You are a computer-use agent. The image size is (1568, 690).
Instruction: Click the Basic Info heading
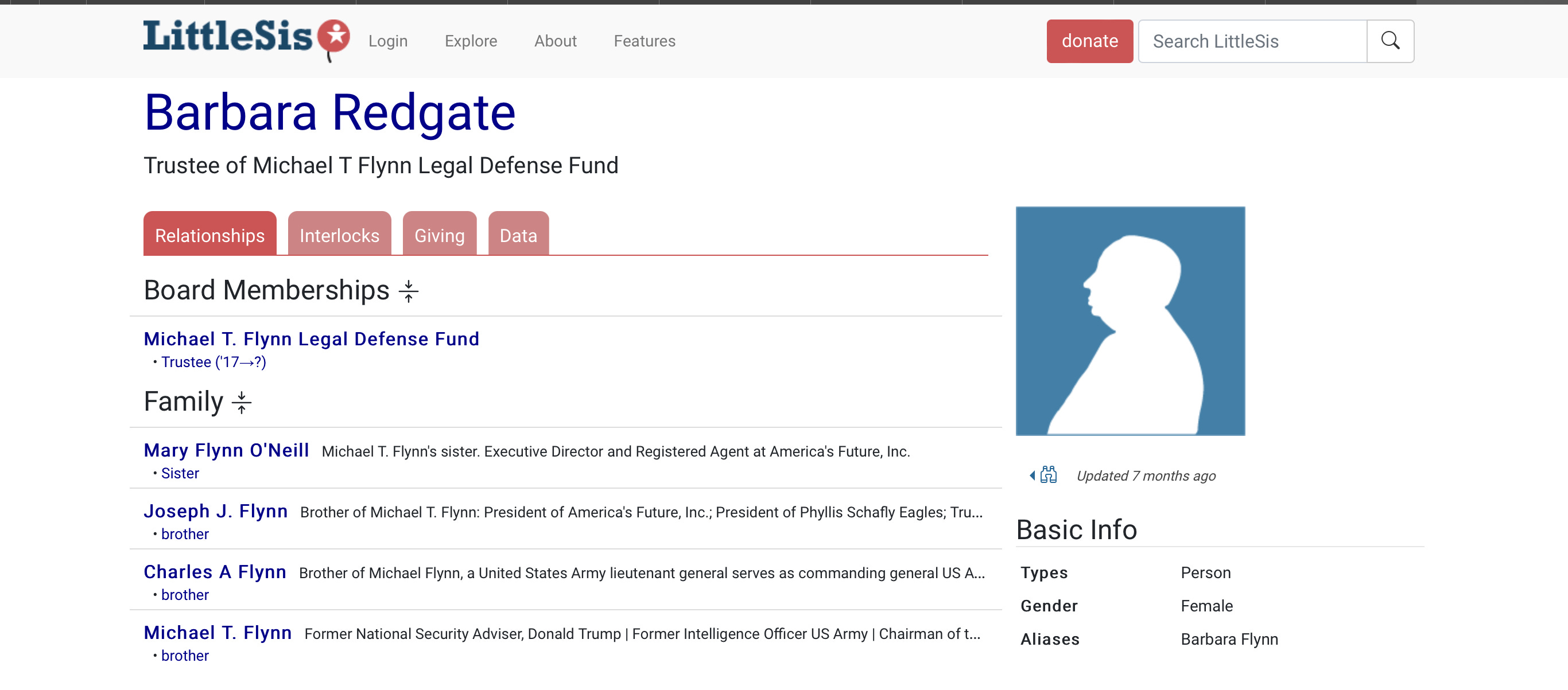tap(1076, 529)
